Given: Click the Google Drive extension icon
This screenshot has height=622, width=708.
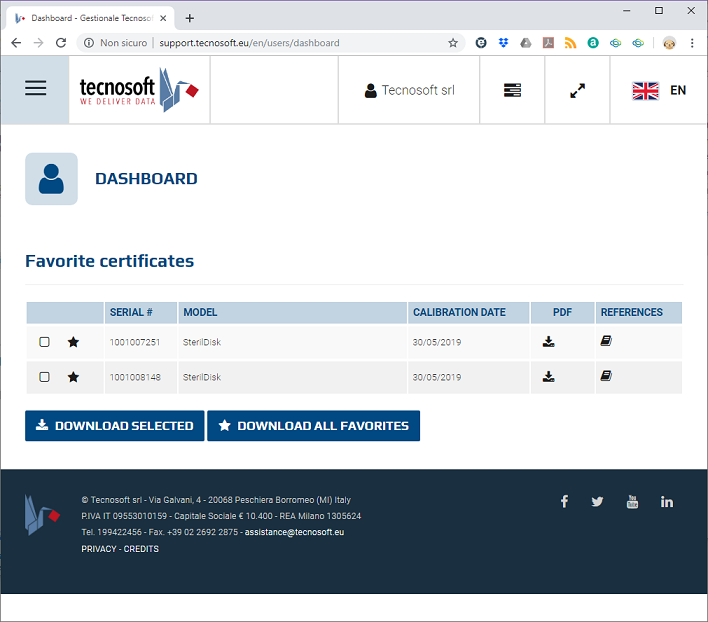Looking at the screenshot, I should 526,43.
